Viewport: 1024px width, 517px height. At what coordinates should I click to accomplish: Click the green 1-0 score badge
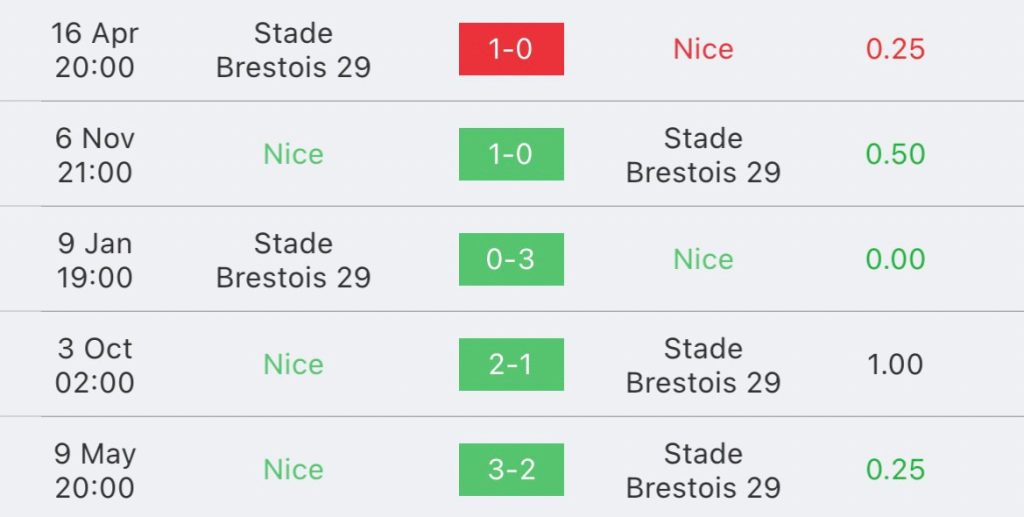point(511,154)
